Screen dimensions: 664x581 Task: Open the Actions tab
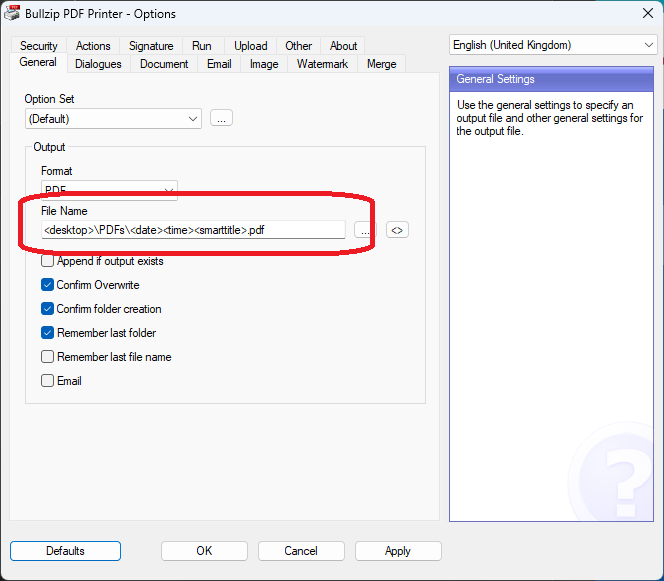tap(93, 46)
